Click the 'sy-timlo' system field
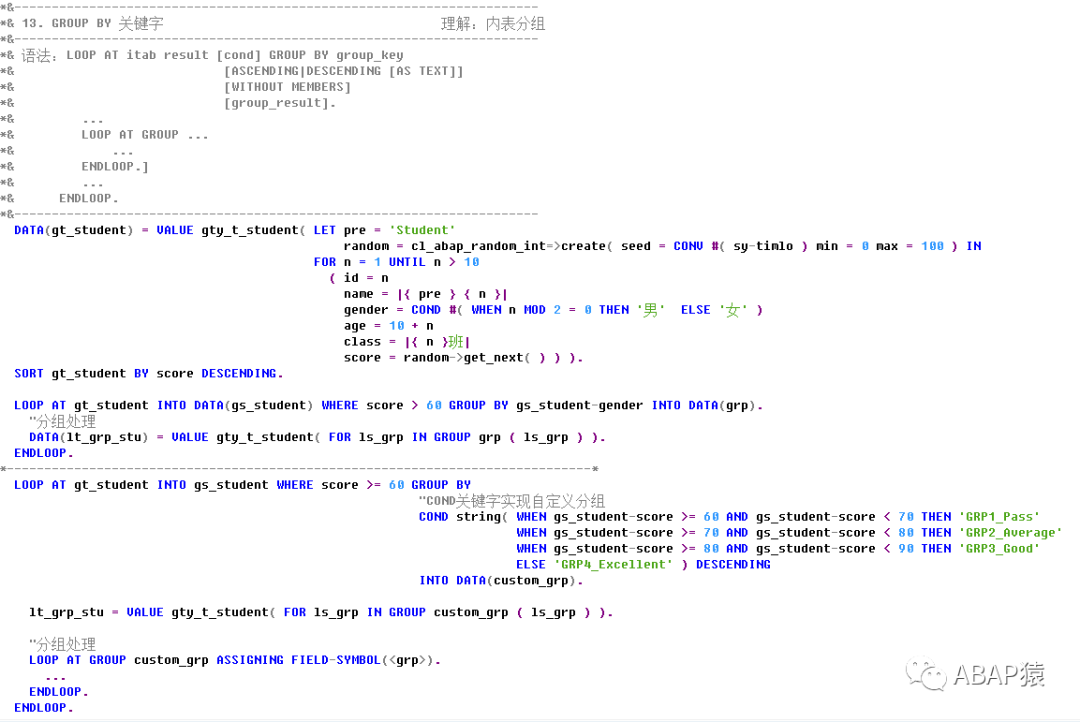Viewport: 1080px width, 722px height. click(x=763, y=246)
